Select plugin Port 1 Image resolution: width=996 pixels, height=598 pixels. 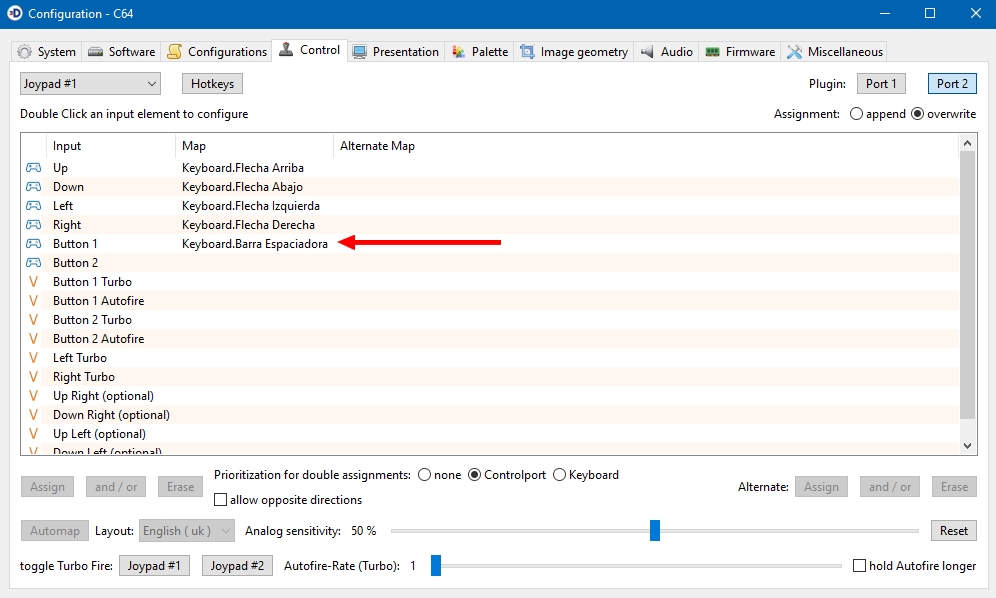(881, 84)
